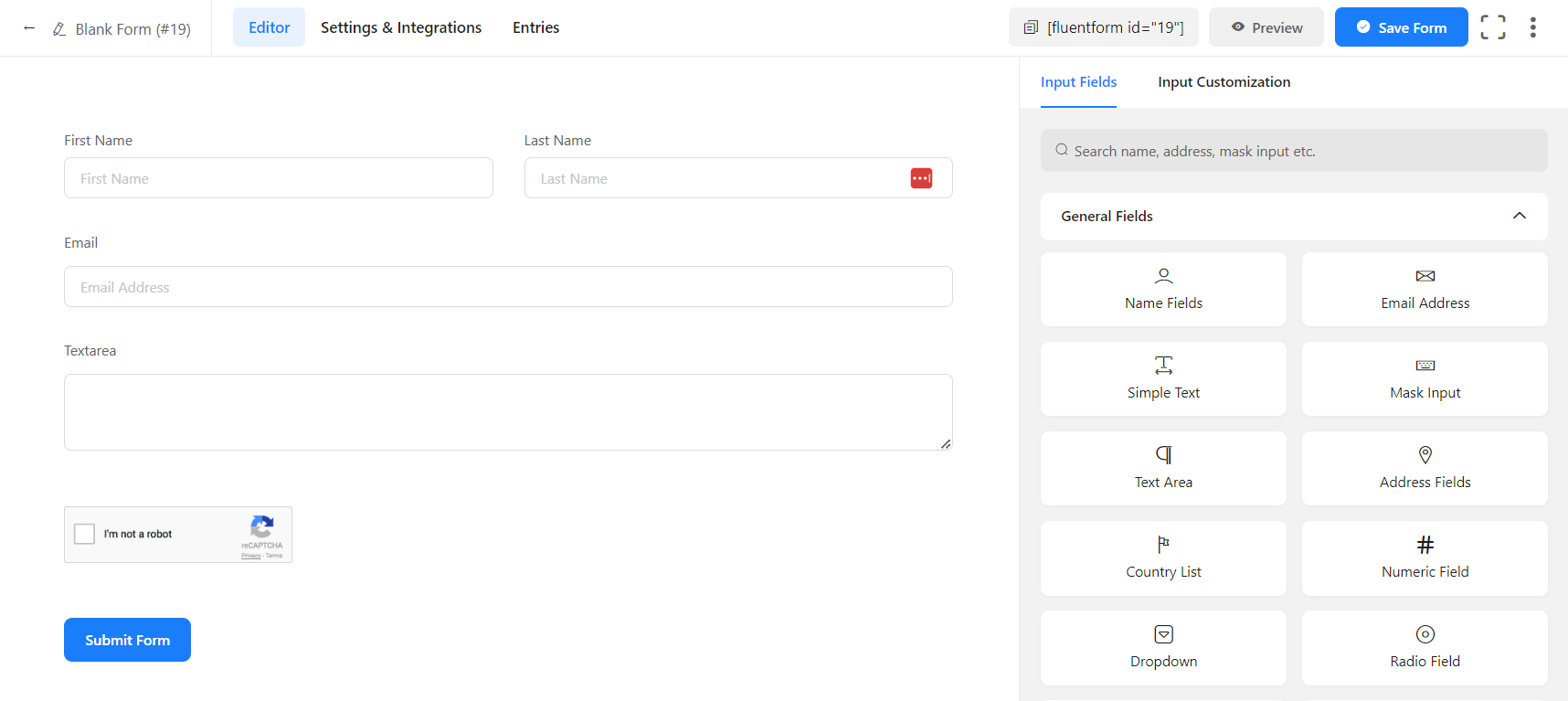1568x701 pixels.
Task: Collapse the General Fields section
Action: coord(1519,216)
